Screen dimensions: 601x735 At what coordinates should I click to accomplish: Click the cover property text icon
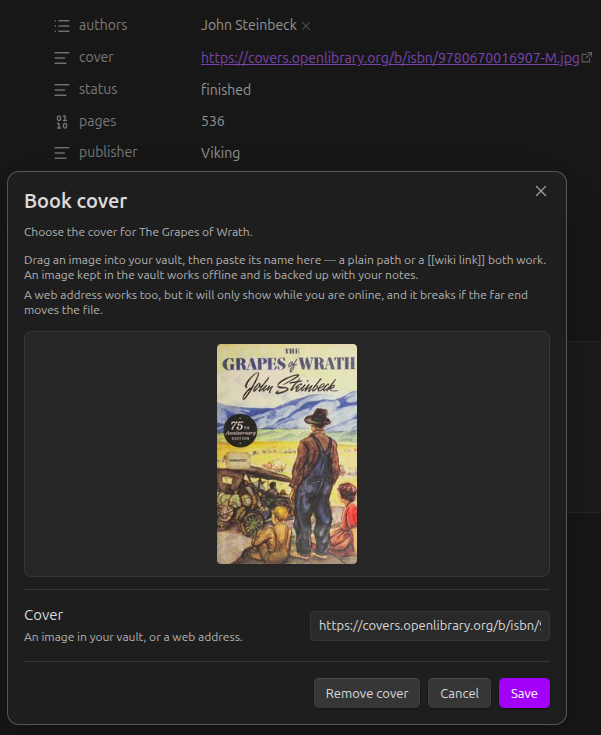[62, 58]
